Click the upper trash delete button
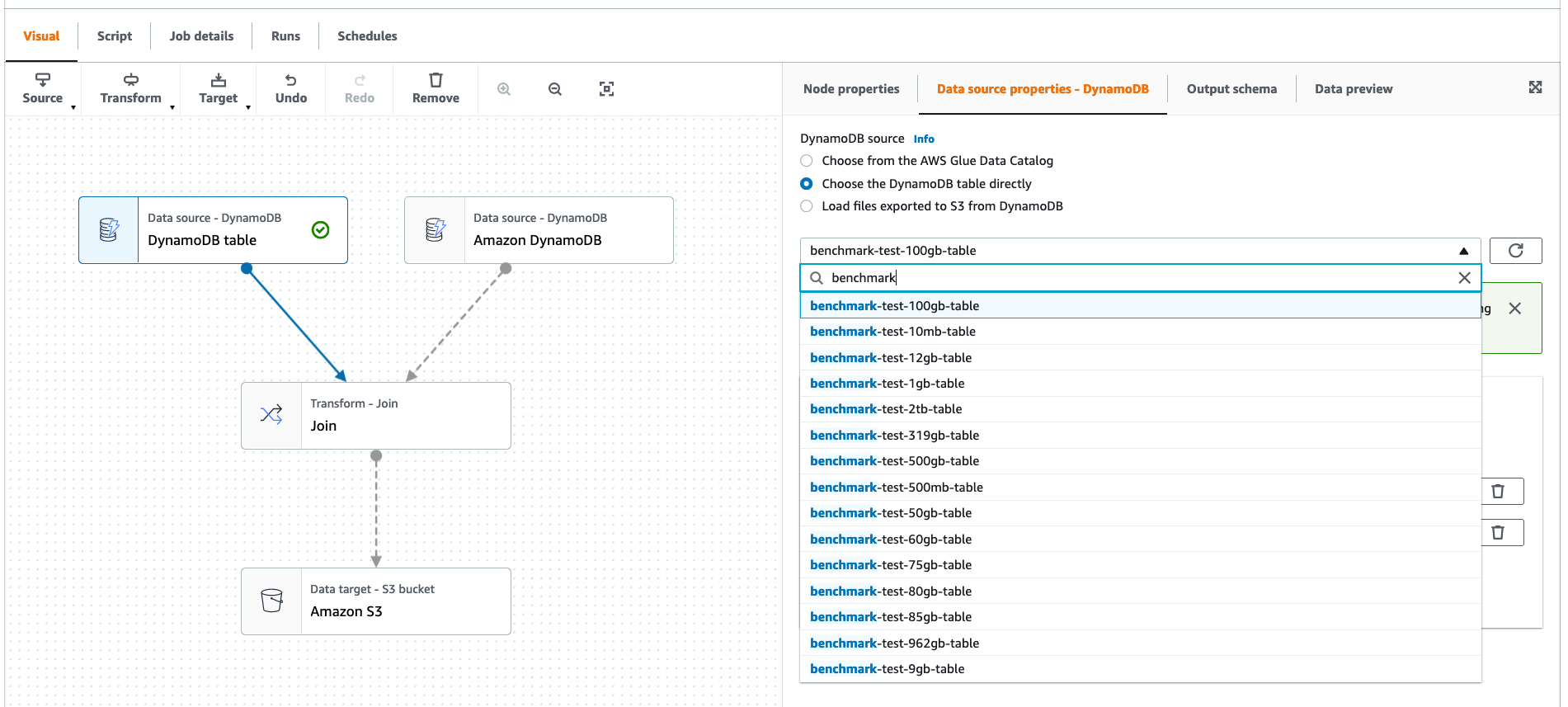Screen dimensions: 1568x707 tap(1498, 492)
